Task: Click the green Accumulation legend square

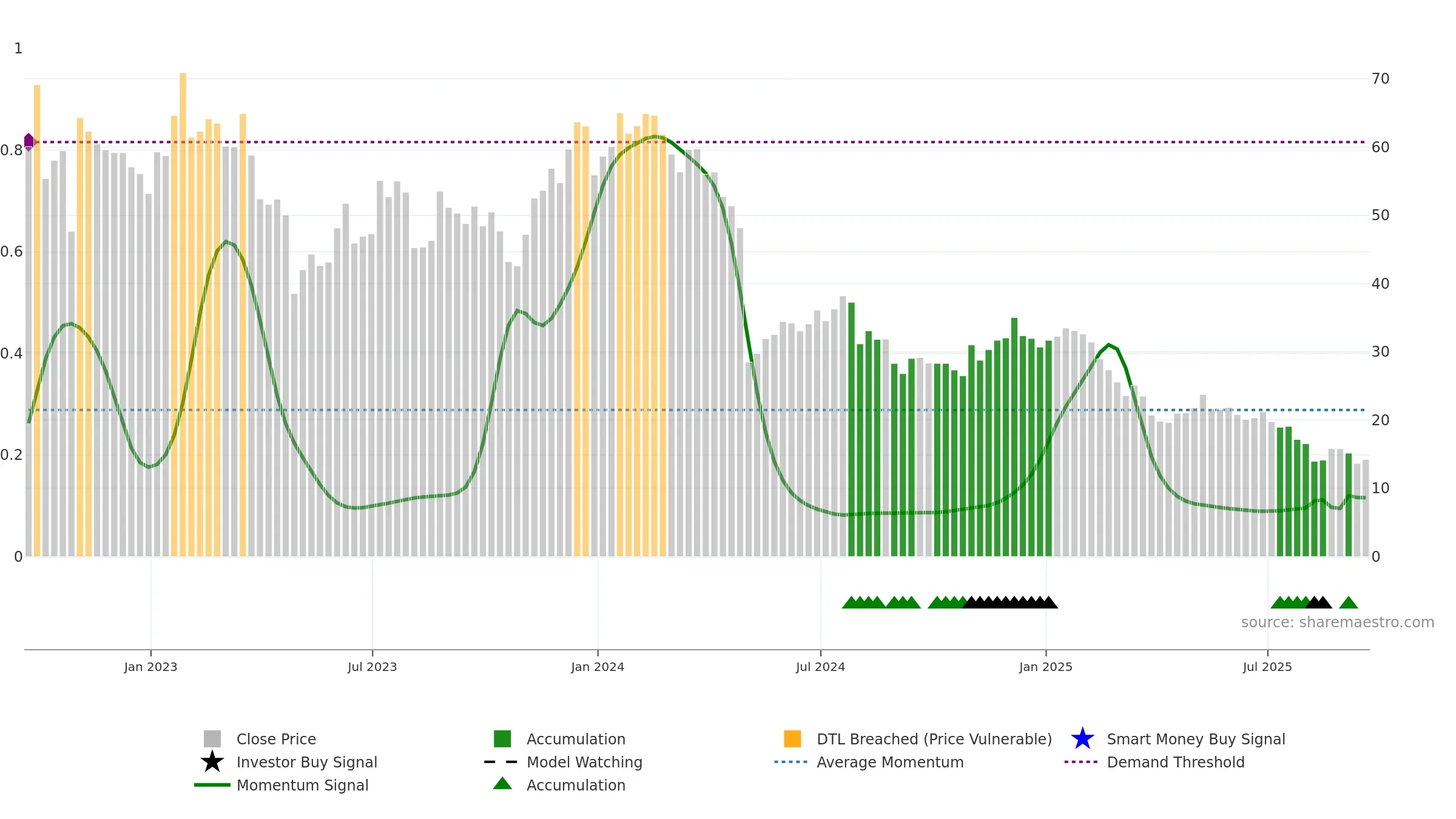Action: point(502,739)
